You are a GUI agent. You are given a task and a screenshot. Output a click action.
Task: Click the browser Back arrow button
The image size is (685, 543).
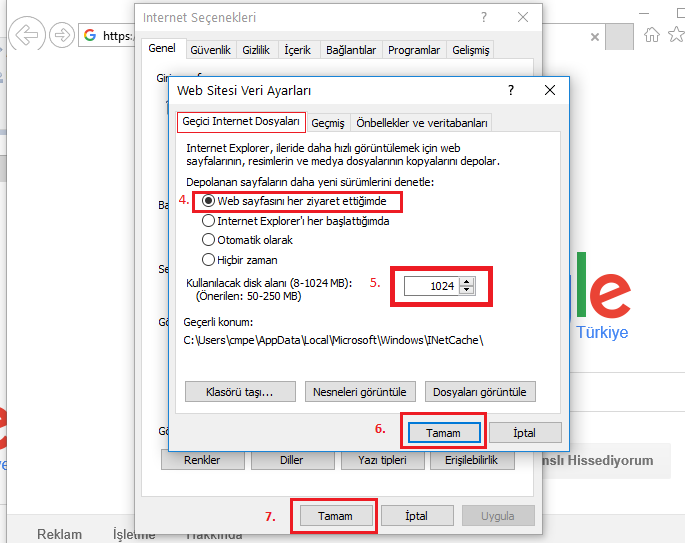coord(27,35)
